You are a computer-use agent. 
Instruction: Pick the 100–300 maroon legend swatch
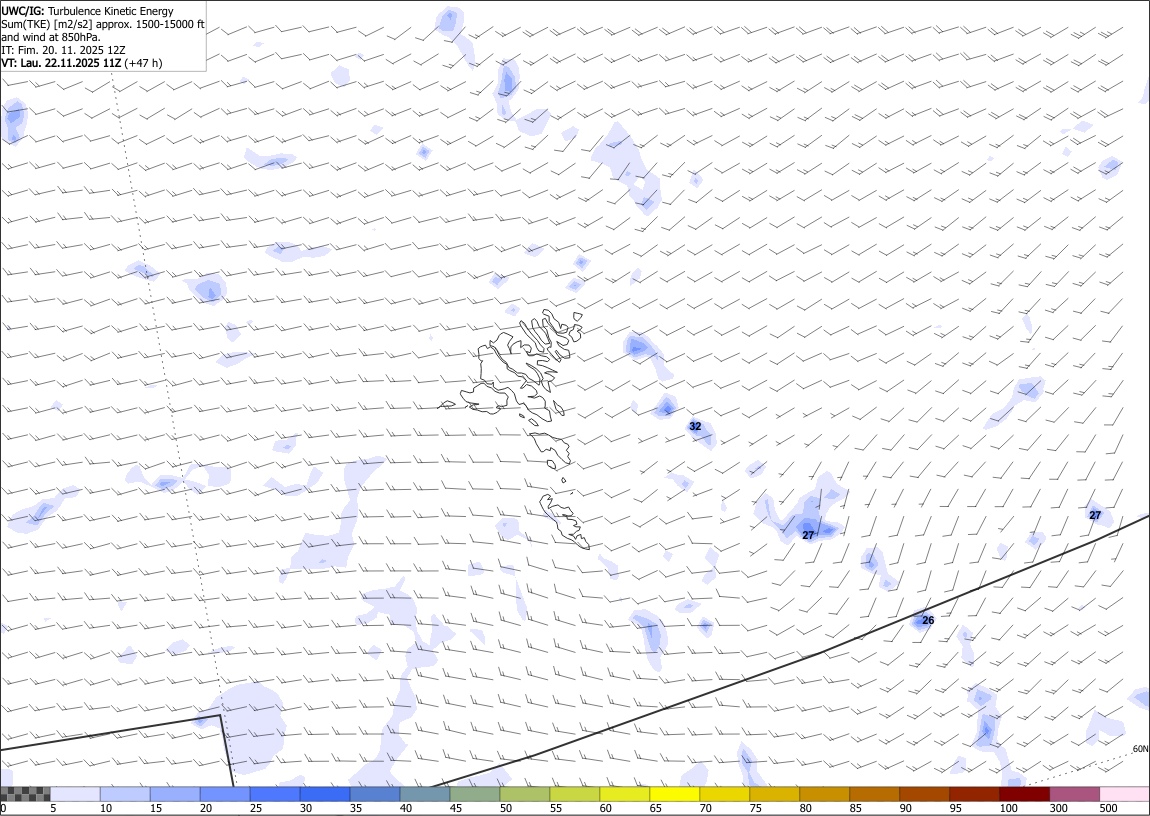click(1024, 794)
